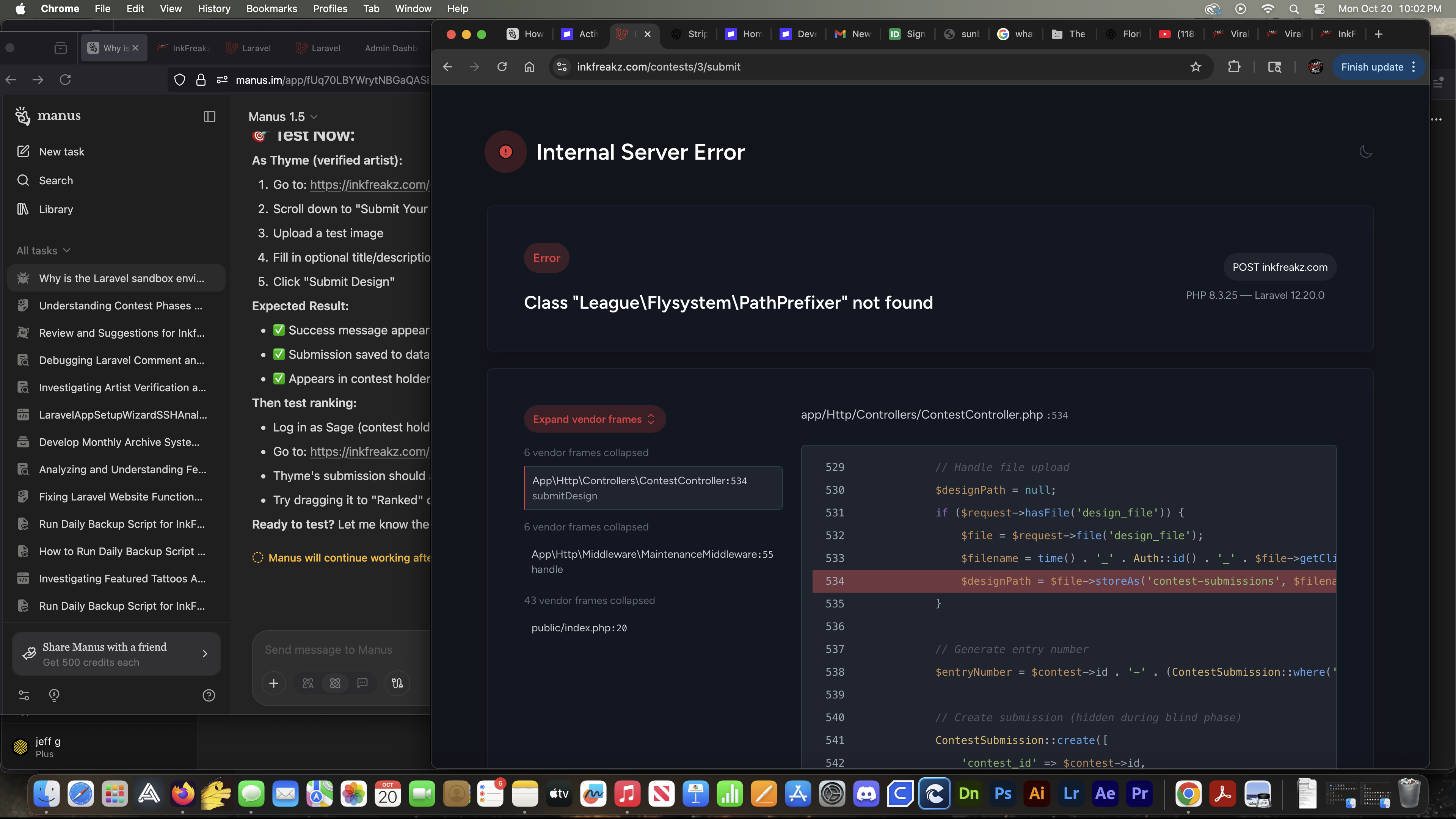
Task: Reload the inkfreakz error page
Action: (x=502, y=67)
